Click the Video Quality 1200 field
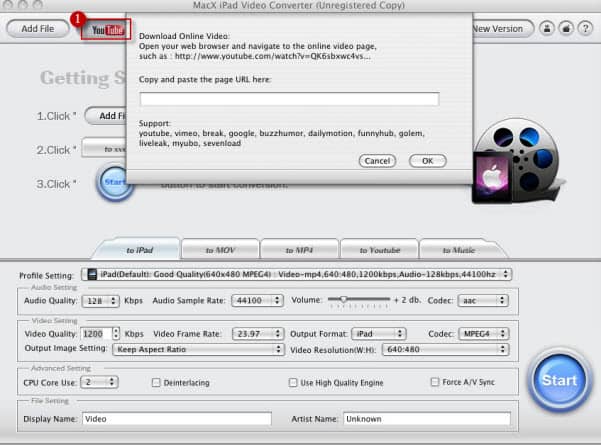601x445 pixels. click(96, 334)
